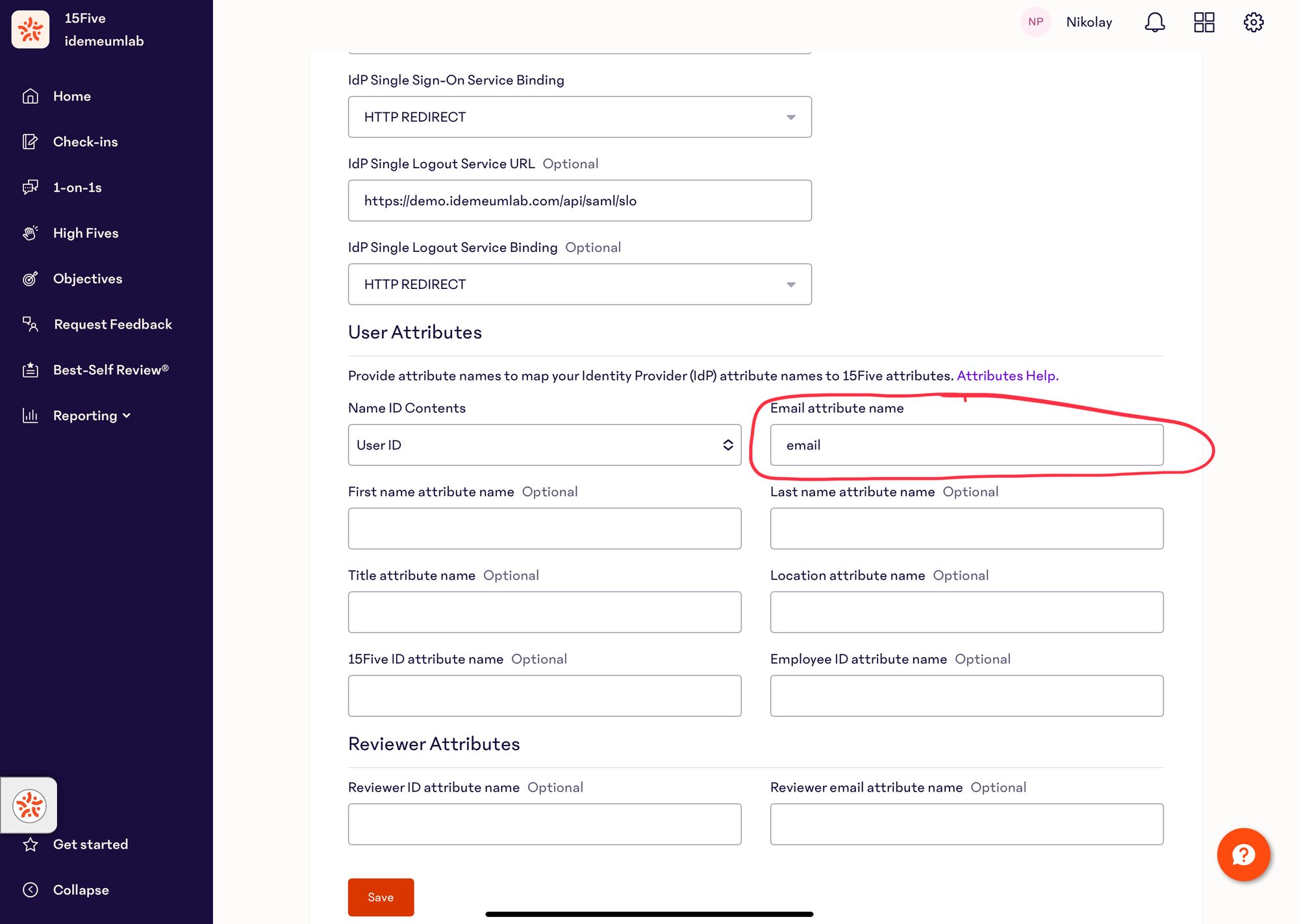Open Best-Self Review in the sidebar

click(111, 369)
